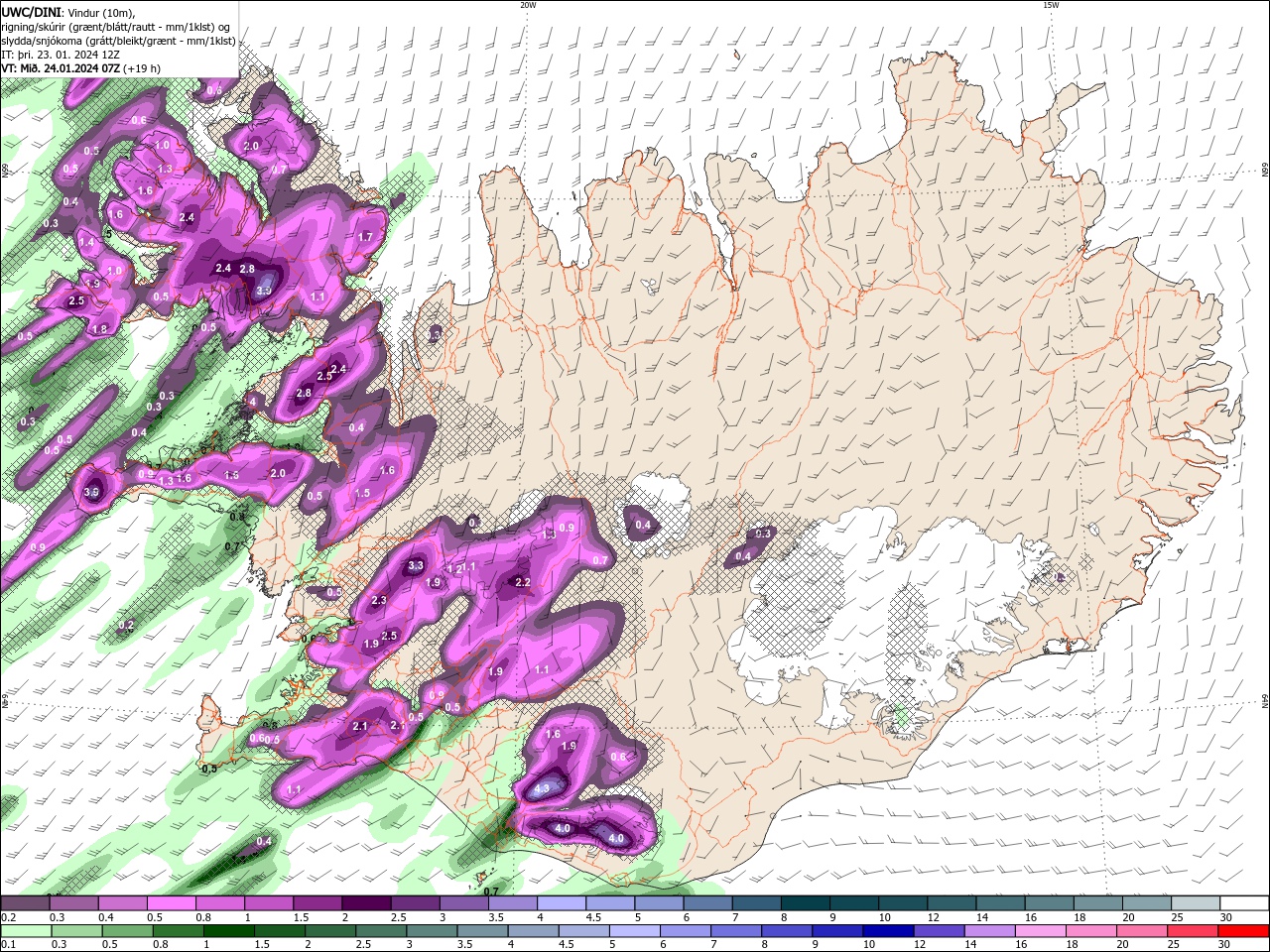1270x952 pixels.
Task: Click the 15W longitude label
Action: click(x=1051, y=5)
